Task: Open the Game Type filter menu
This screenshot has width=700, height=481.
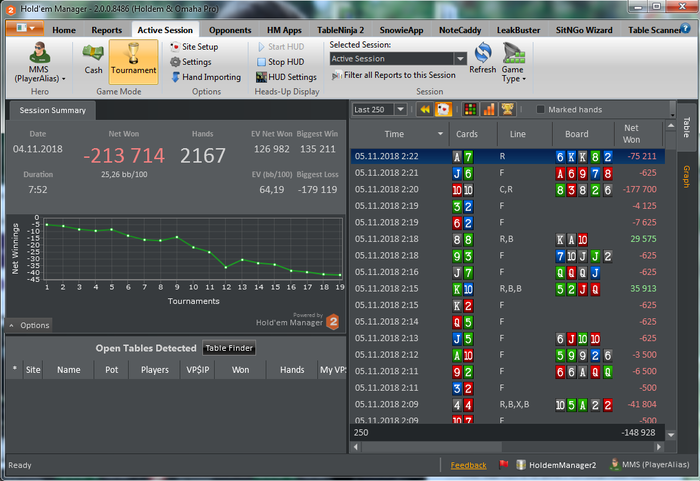Action: click(513, 62)
